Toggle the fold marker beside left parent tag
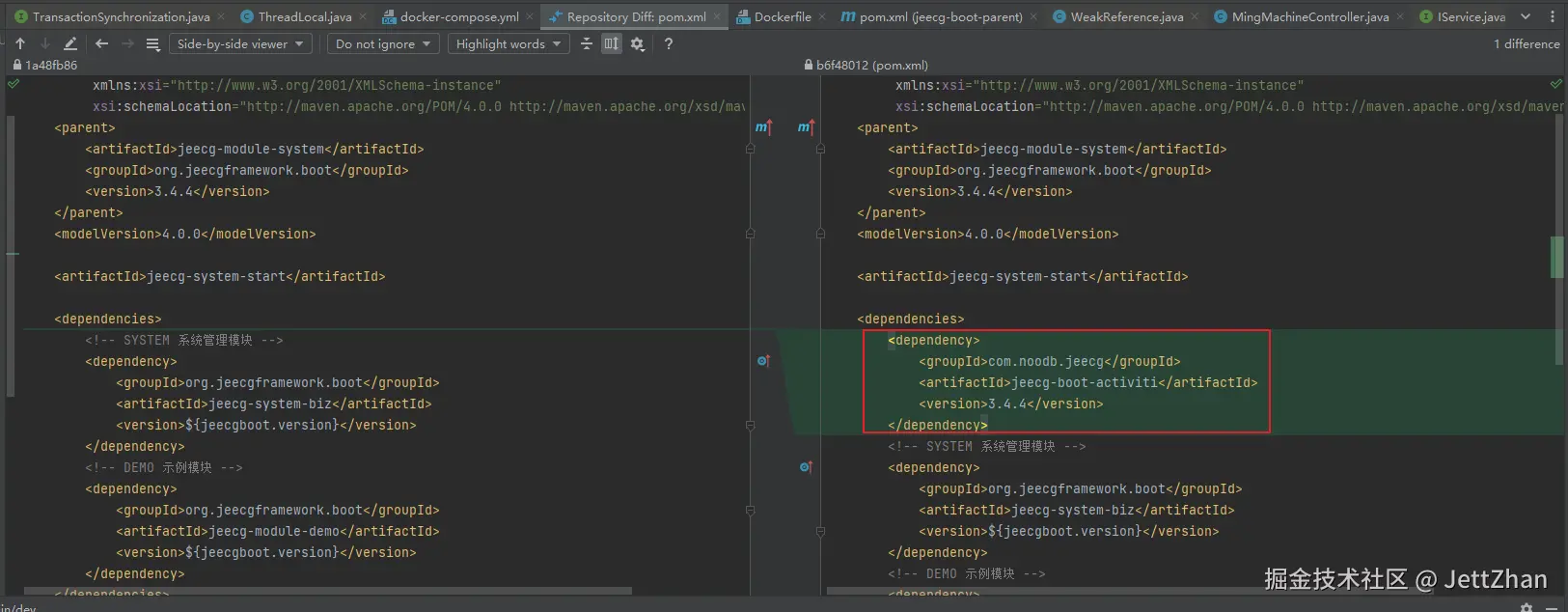 750,149
